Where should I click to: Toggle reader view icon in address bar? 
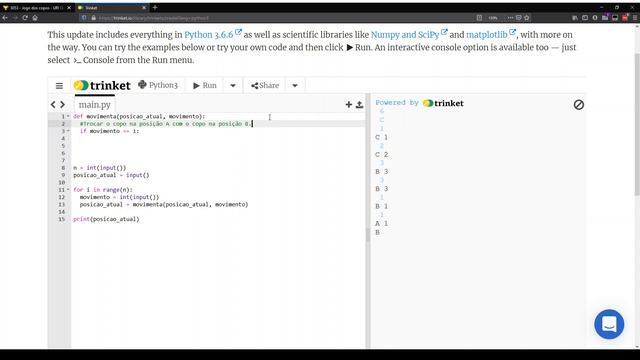tap(479, 18)
